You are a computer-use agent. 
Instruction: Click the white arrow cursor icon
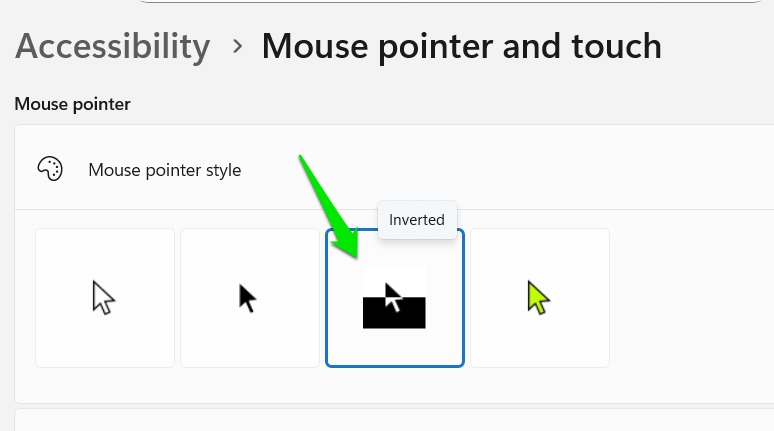103,298
